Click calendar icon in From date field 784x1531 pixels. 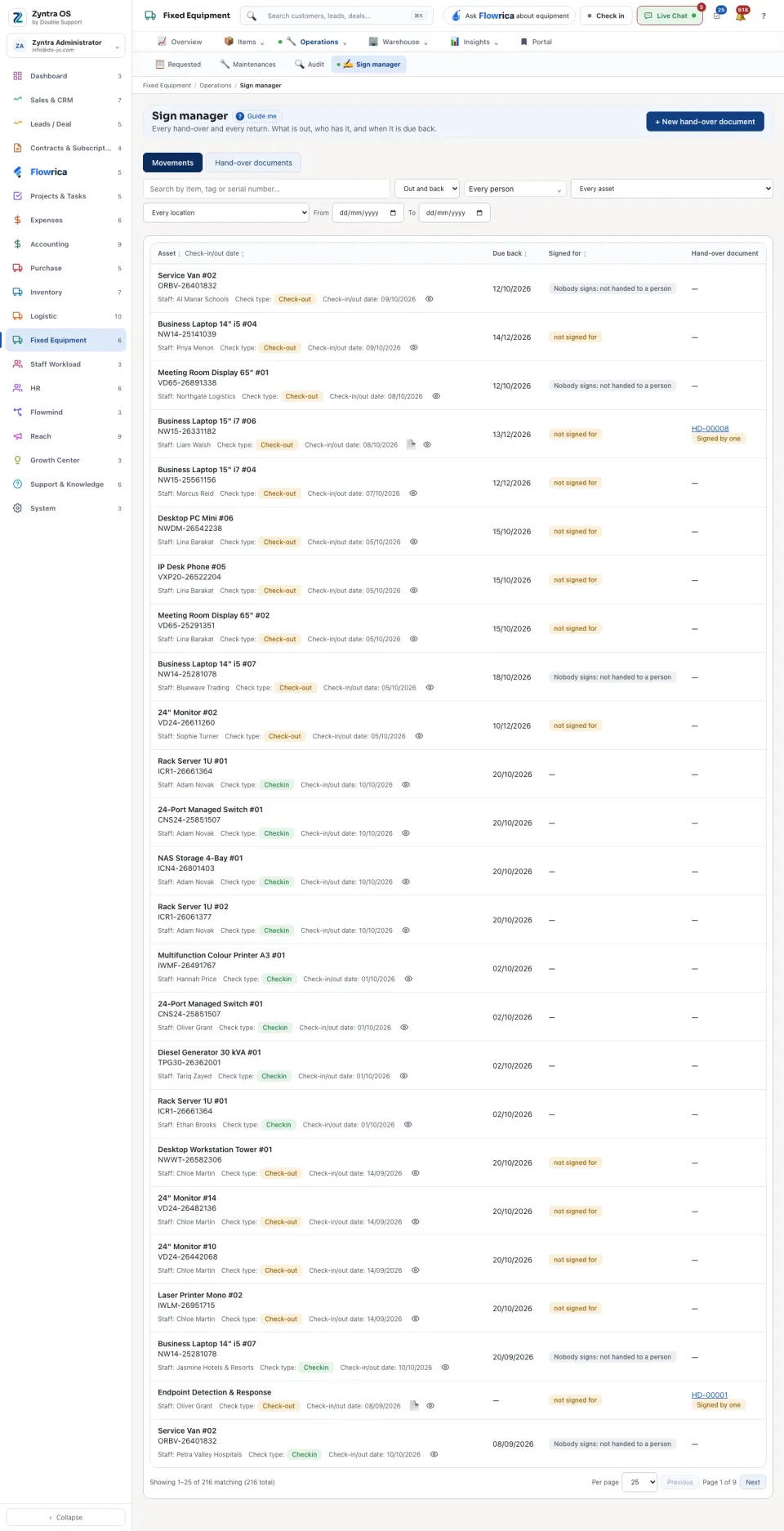[x=393, y=213]
